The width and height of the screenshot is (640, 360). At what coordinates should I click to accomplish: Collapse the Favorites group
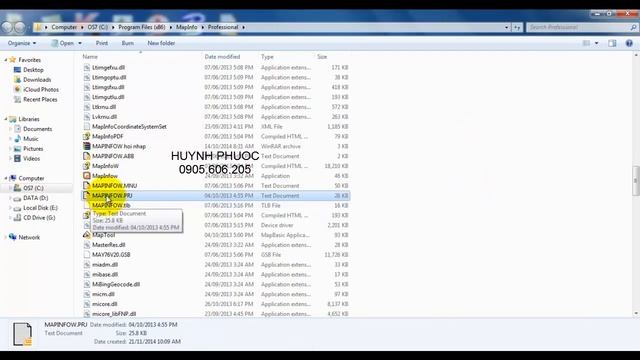click(6, 60)
